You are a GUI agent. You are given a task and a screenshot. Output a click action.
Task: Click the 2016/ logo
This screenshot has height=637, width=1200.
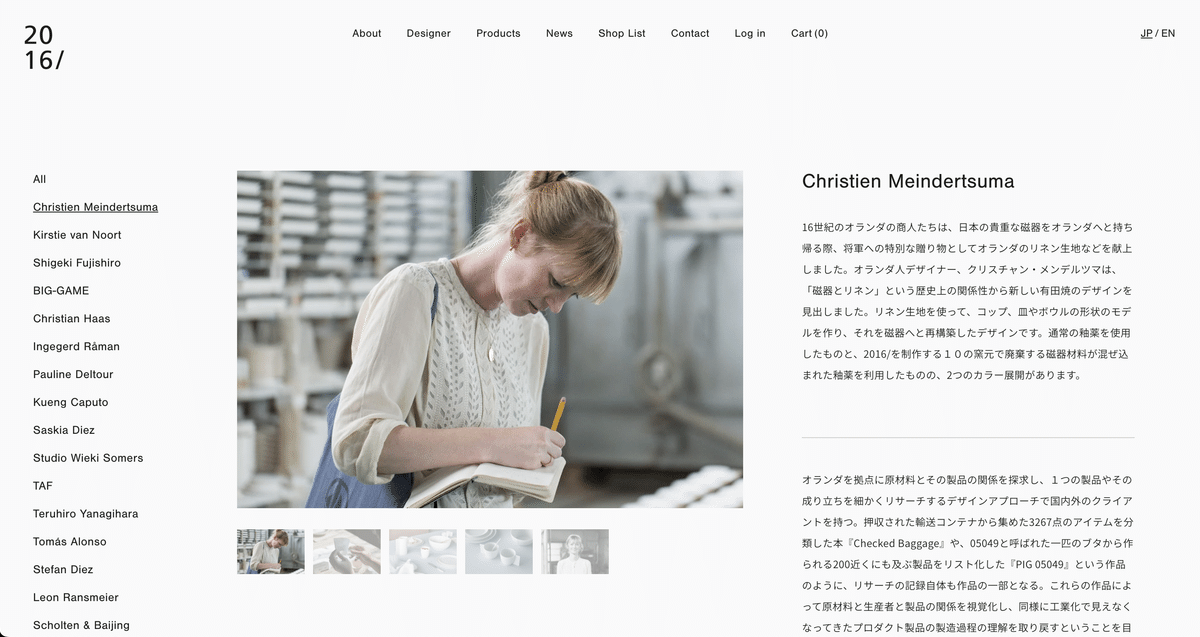click(x=44, y=47)
